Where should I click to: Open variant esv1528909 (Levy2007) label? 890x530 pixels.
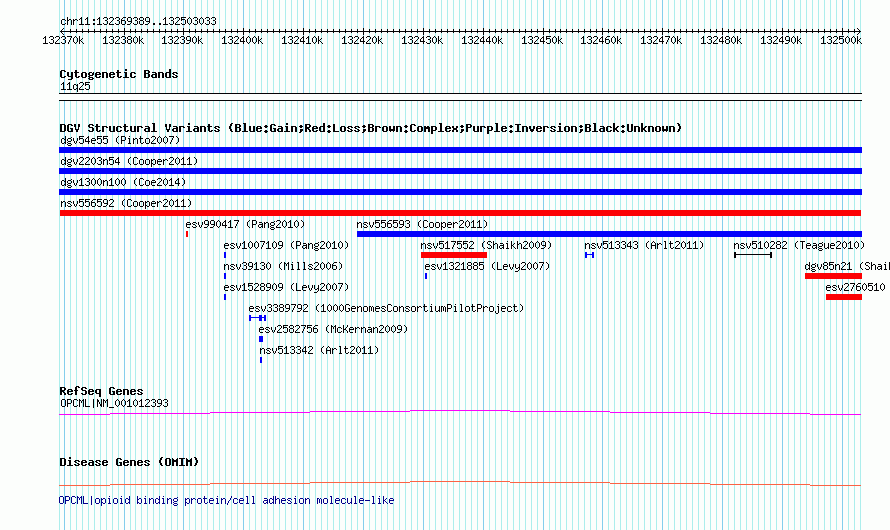(x=286, y=287)
